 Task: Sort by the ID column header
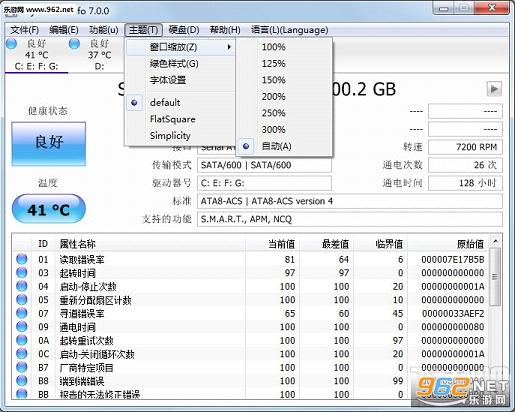click(x=43, y=244)
